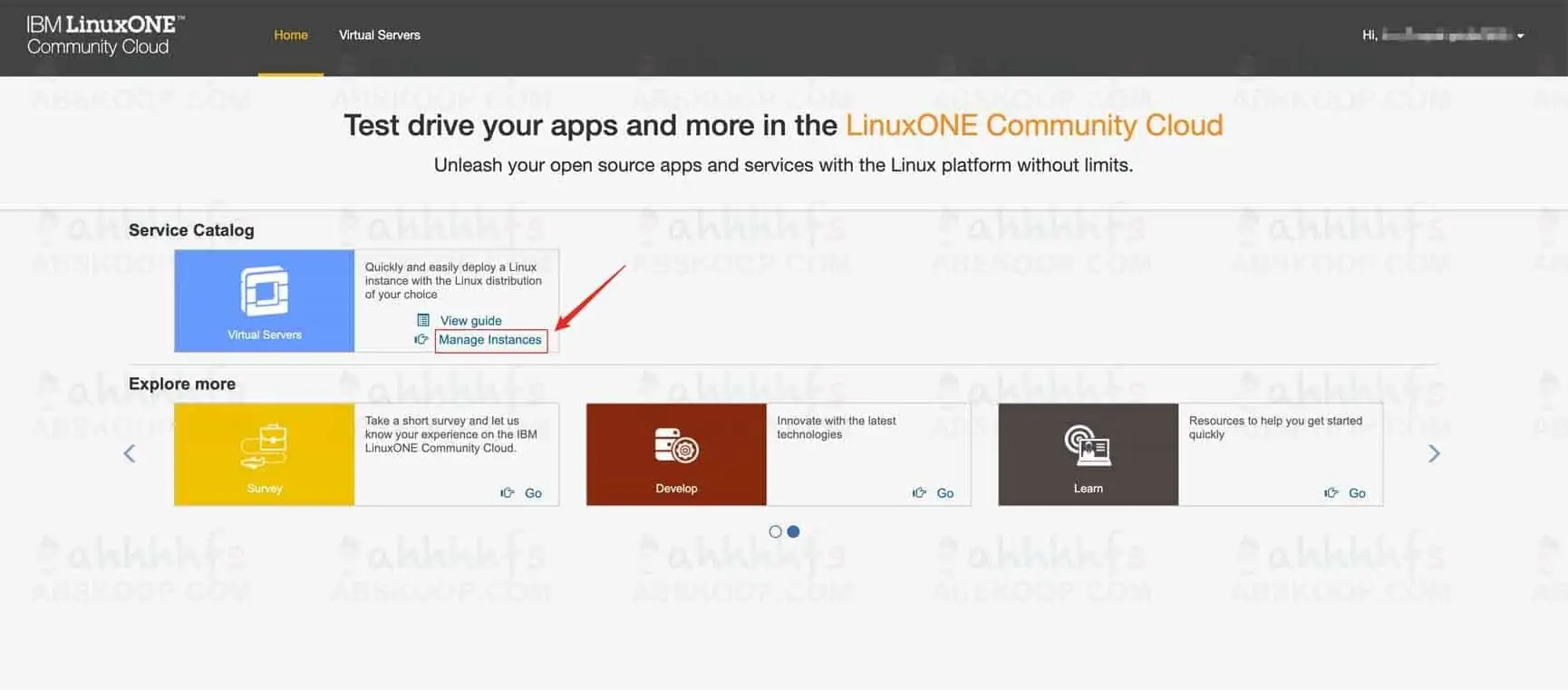
Task: Click Go in the Survey card
Action: [533, 493]
